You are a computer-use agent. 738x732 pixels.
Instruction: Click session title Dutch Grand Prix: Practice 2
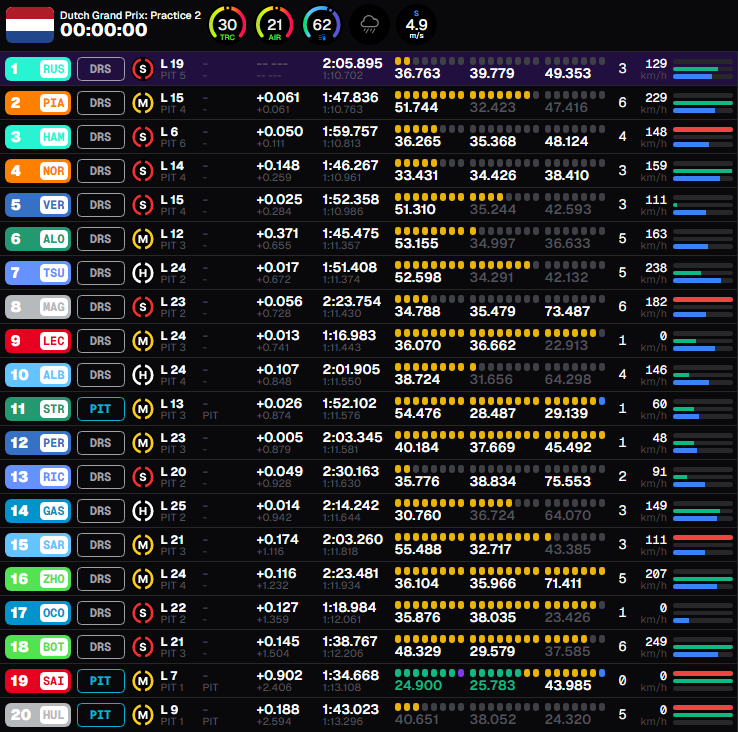click(130, 15)
